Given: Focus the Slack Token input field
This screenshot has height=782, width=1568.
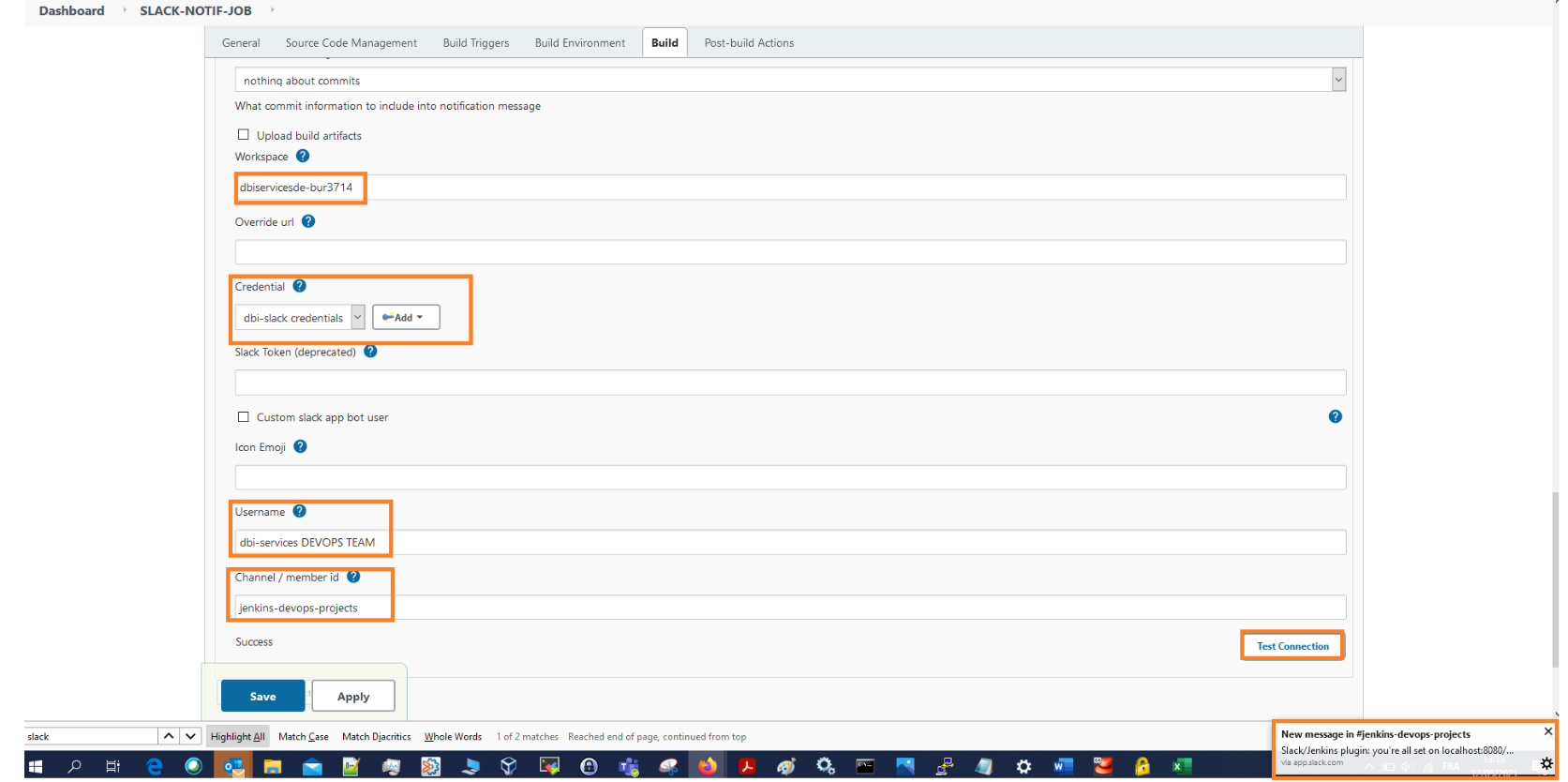Looking at the screenshot, I should (790, 383).
